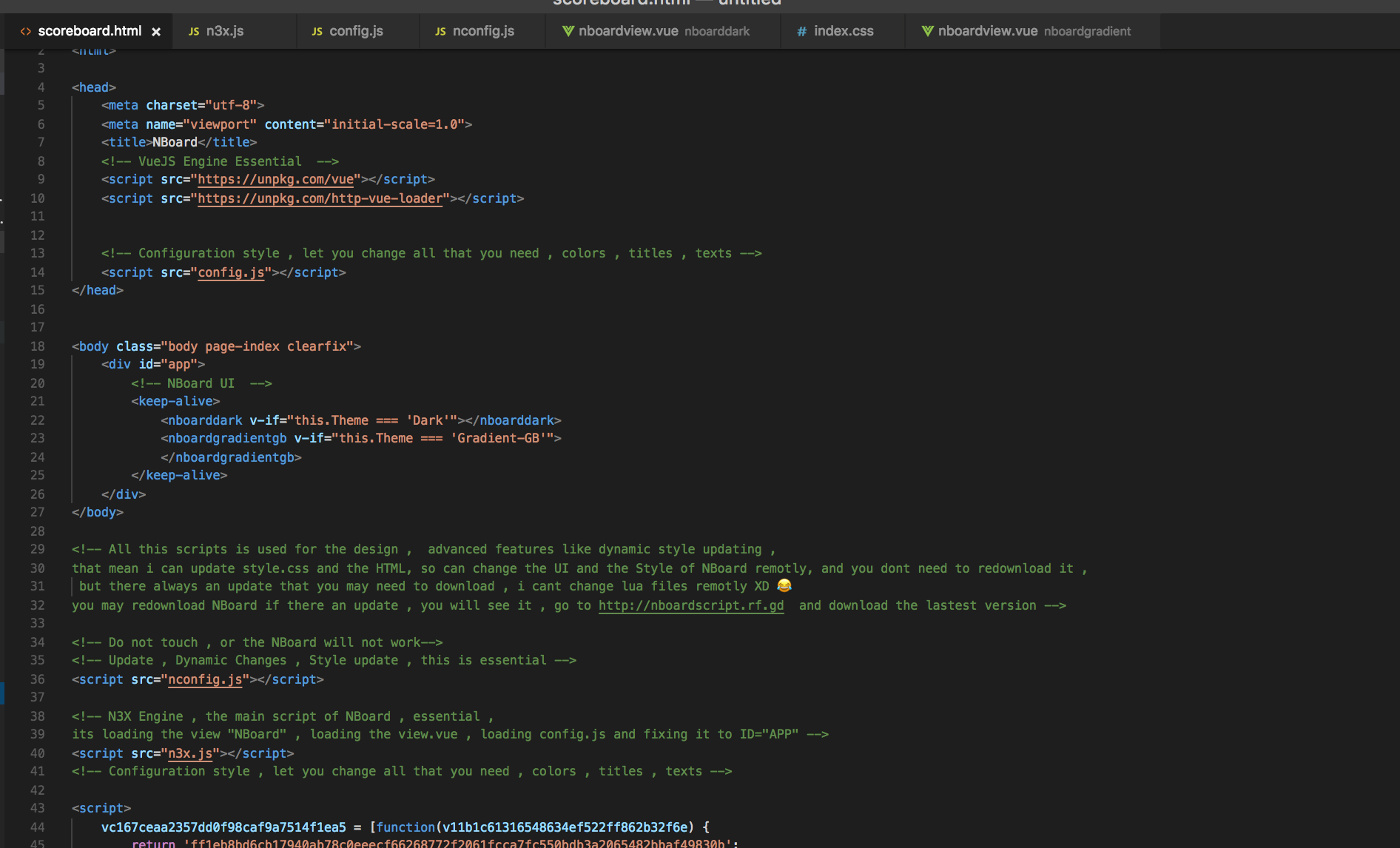Open the index.css tab
1400x848 pixels.
pos(842,31)
